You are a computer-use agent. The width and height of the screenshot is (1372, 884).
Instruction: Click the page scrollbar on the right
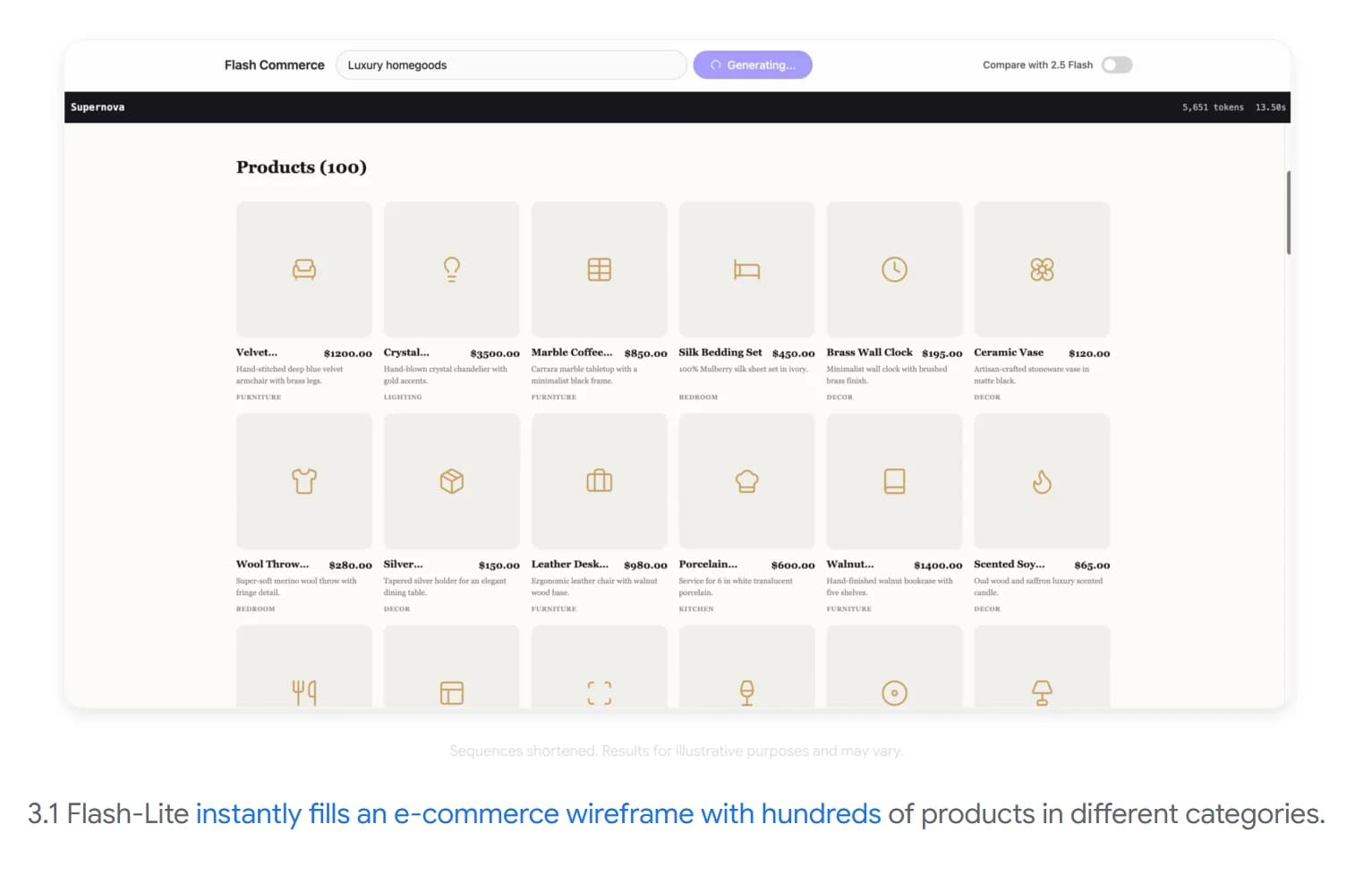[1288, 213]
